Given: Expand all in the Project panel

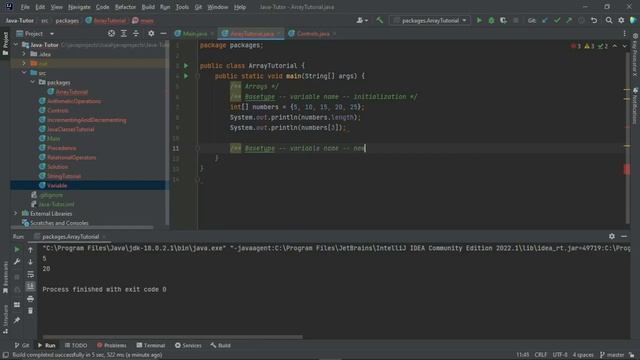Looking at the screenshot, I should click(x=124, y=33).
